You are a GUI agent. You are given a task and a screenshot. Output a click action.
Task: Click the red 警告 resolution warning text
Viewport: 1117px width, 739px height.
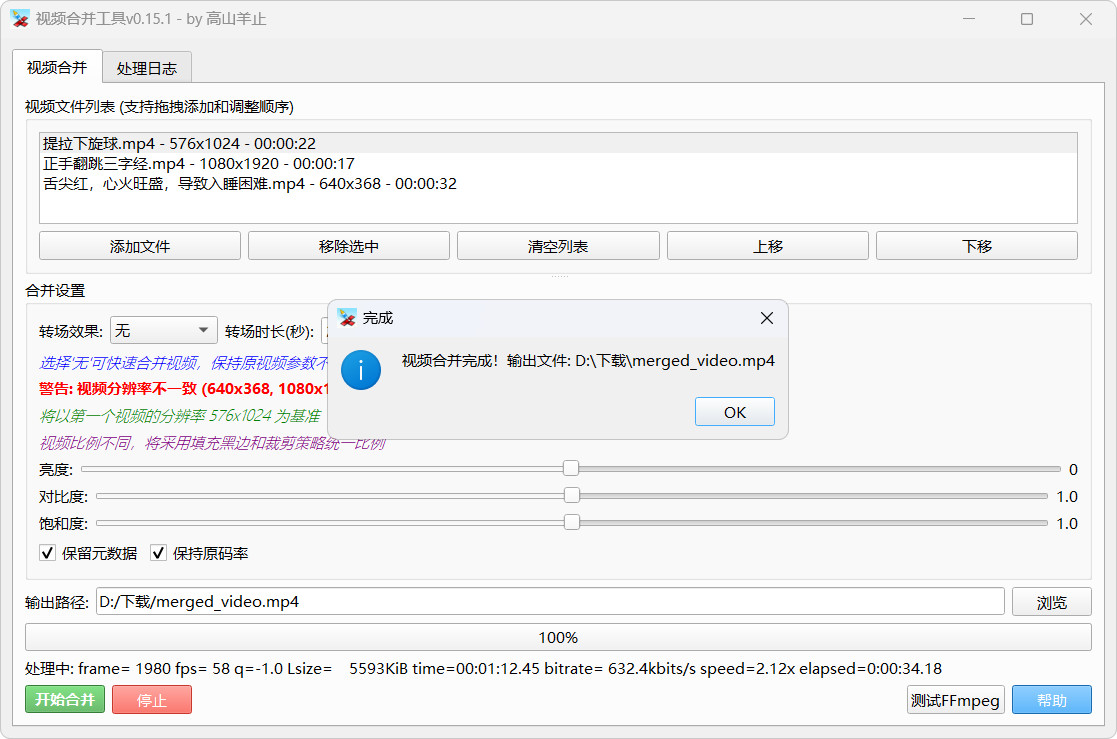tap(184, 388)
